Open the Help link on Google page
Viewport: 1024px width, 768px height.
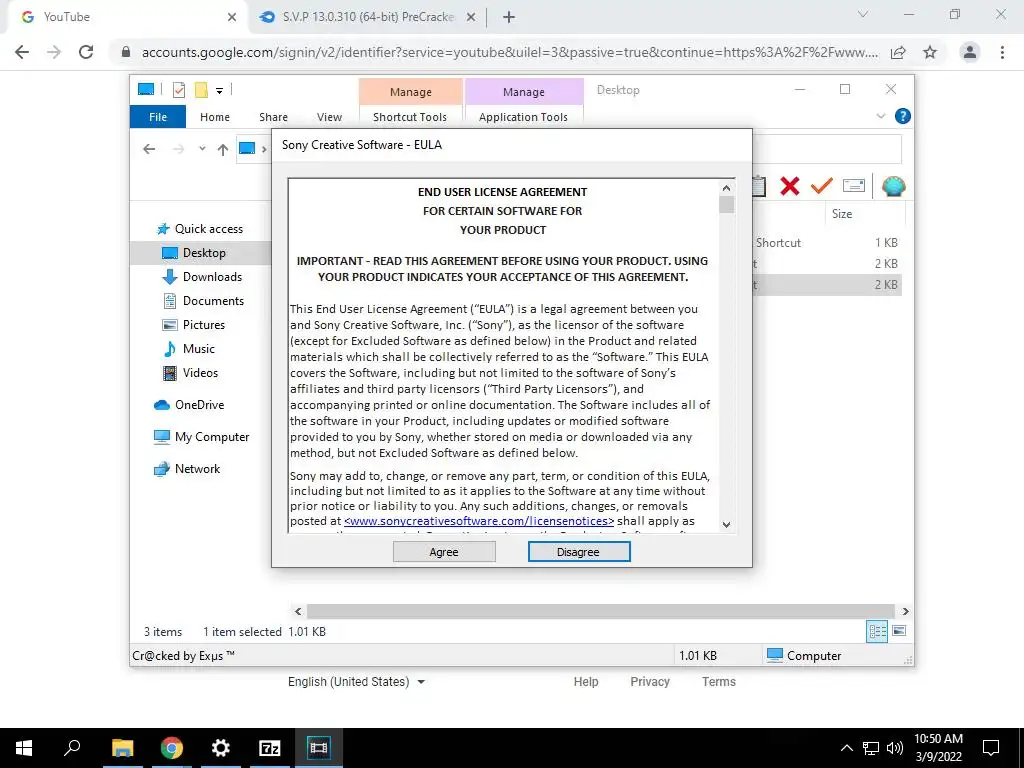click(x=586, y=682)
